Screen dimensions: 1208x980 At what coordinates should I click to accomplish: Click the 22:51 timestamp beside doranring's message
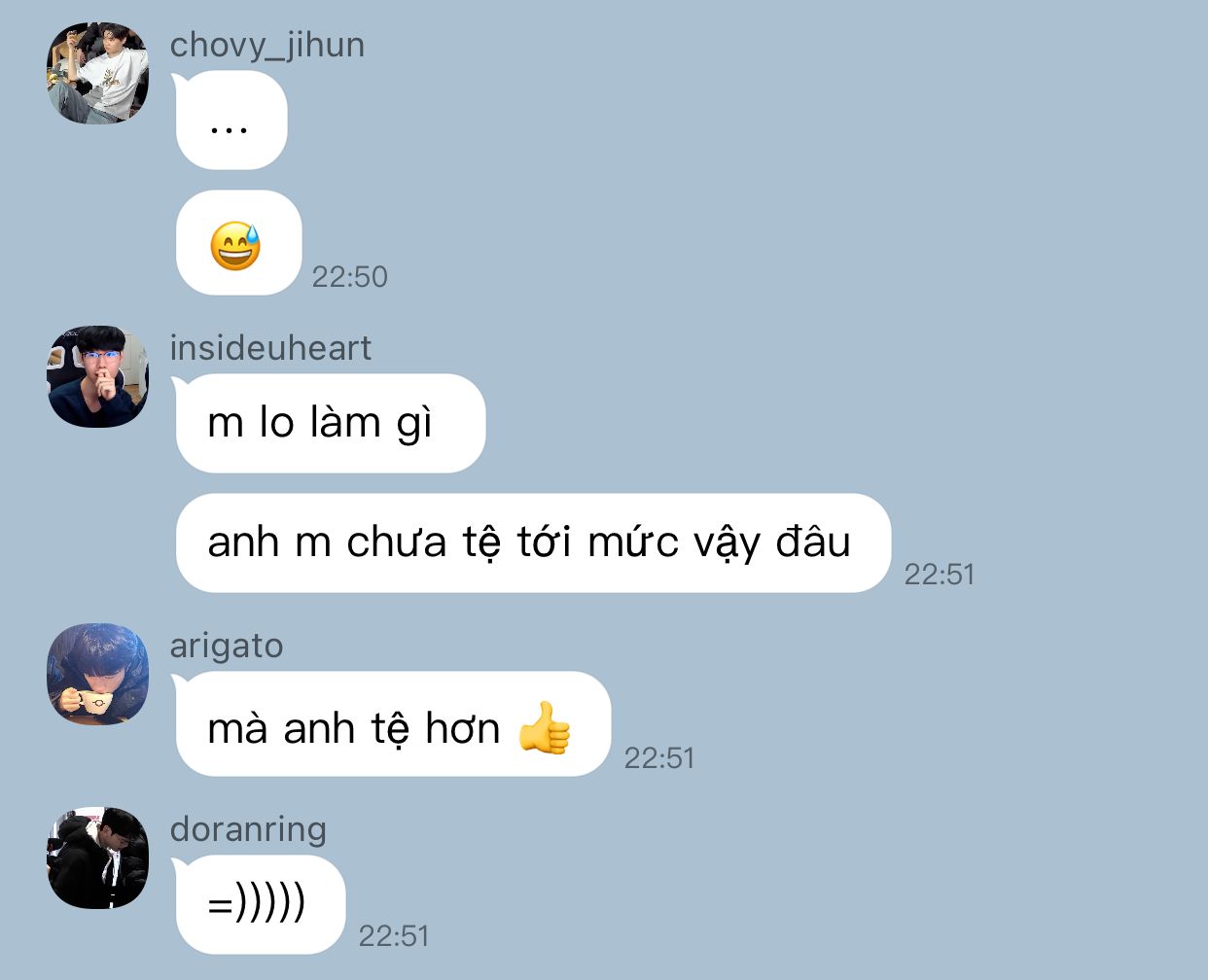coord(394,936)
